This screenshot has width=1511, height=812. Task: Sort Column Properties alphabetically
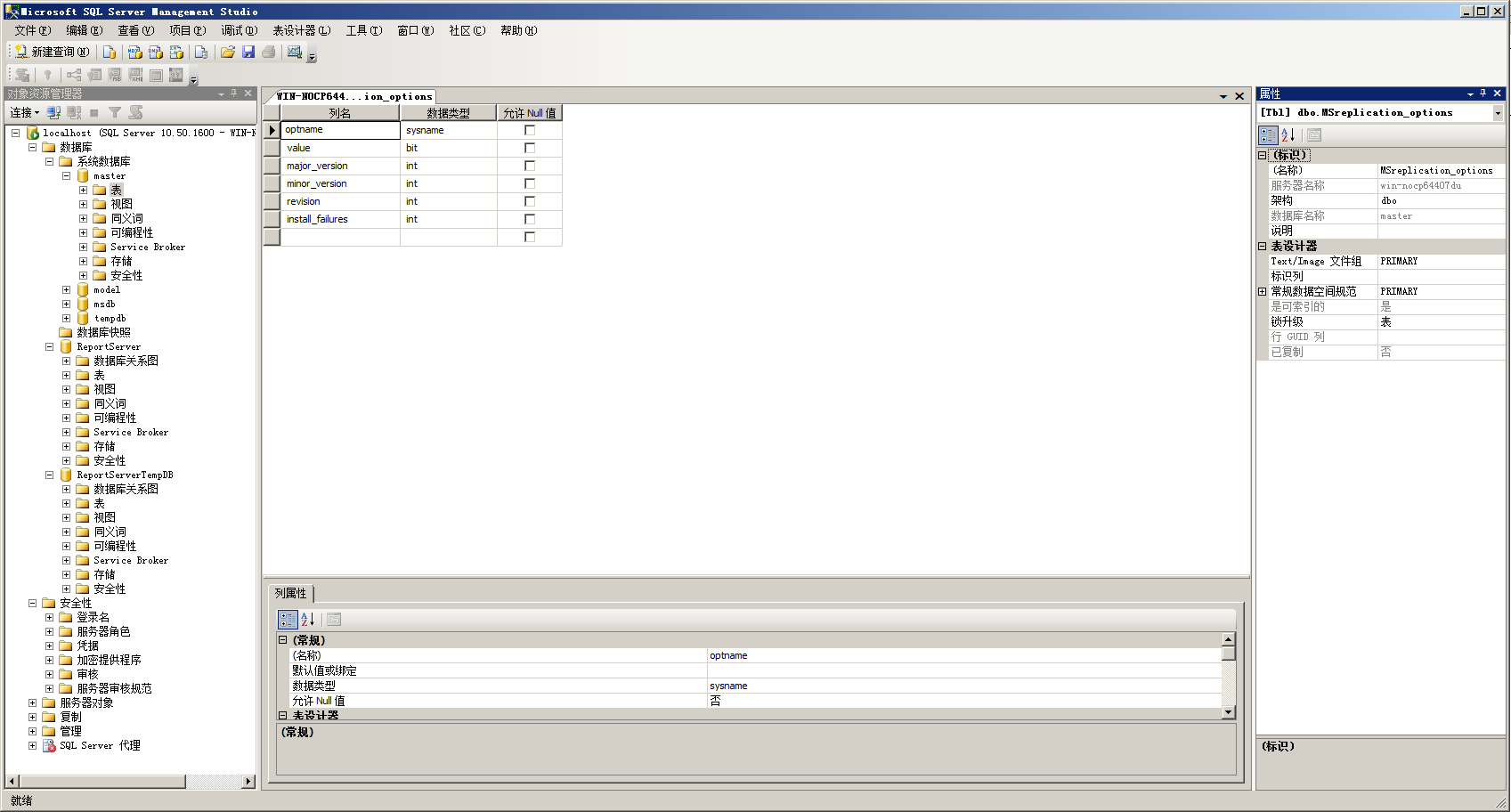coord(307,620)
